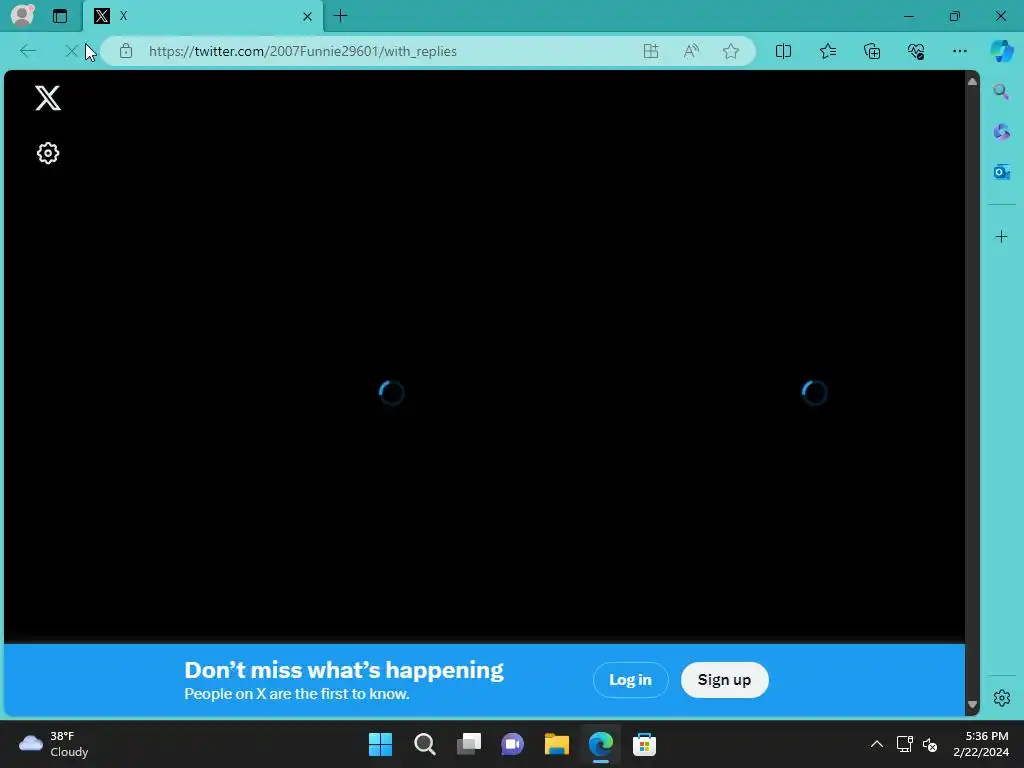Screen dimensions: 1024x768
Task: Open the Edge profile avatar
Action: [x=22, y=16]
